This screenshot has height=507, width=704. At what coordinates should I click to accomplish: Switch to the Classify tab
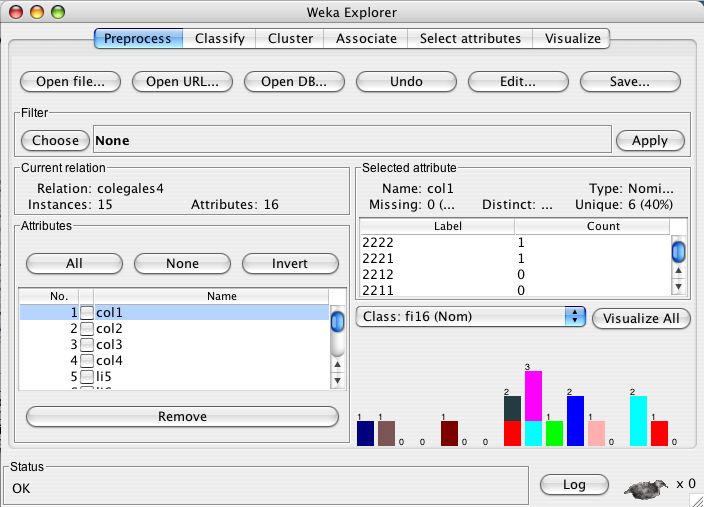[x=220, y=38]
